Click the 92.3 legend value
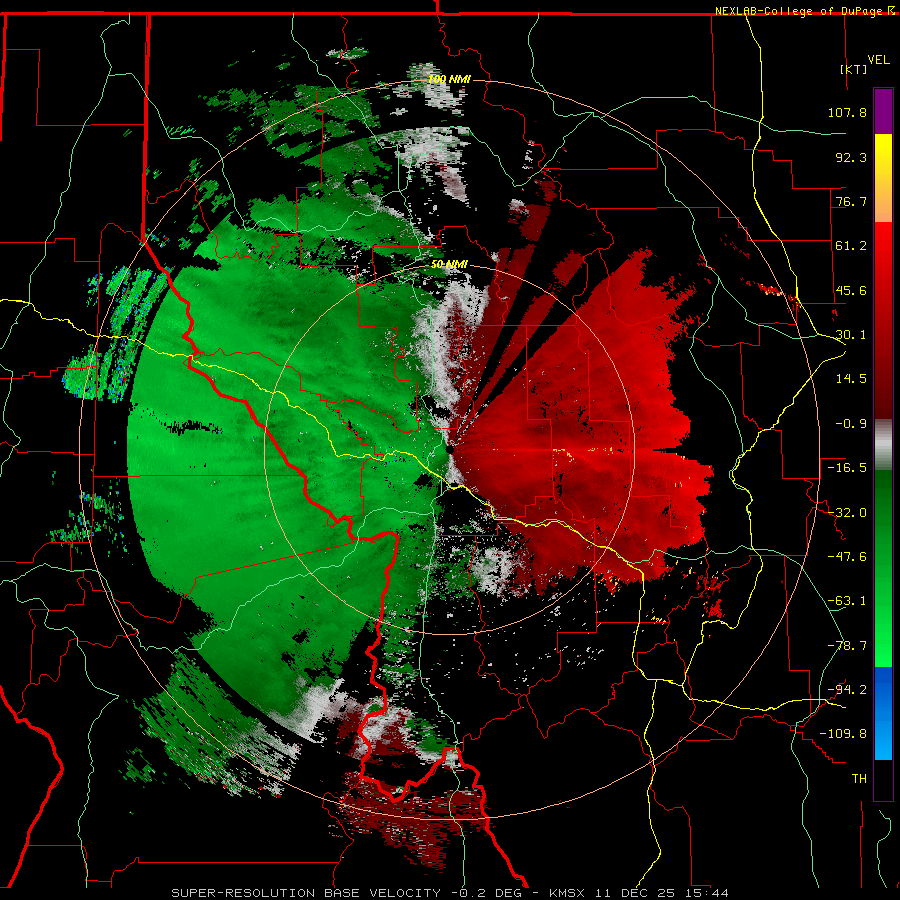This screenshot has width=900, height=900. [851, 157]
